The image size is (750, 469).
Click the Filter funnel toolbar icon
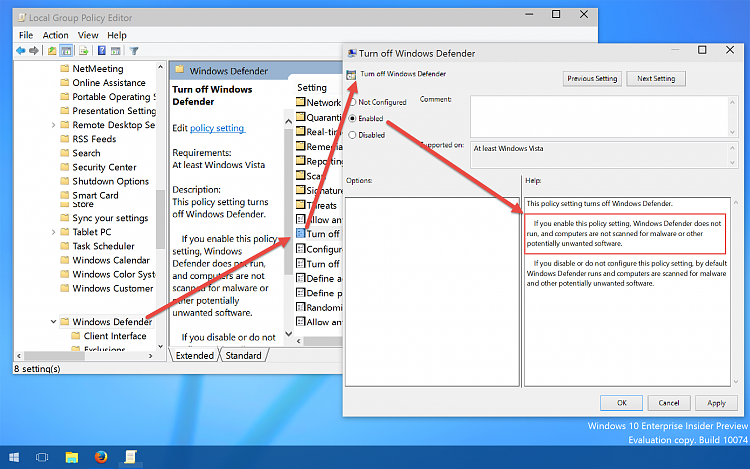[x=134, y=51]
